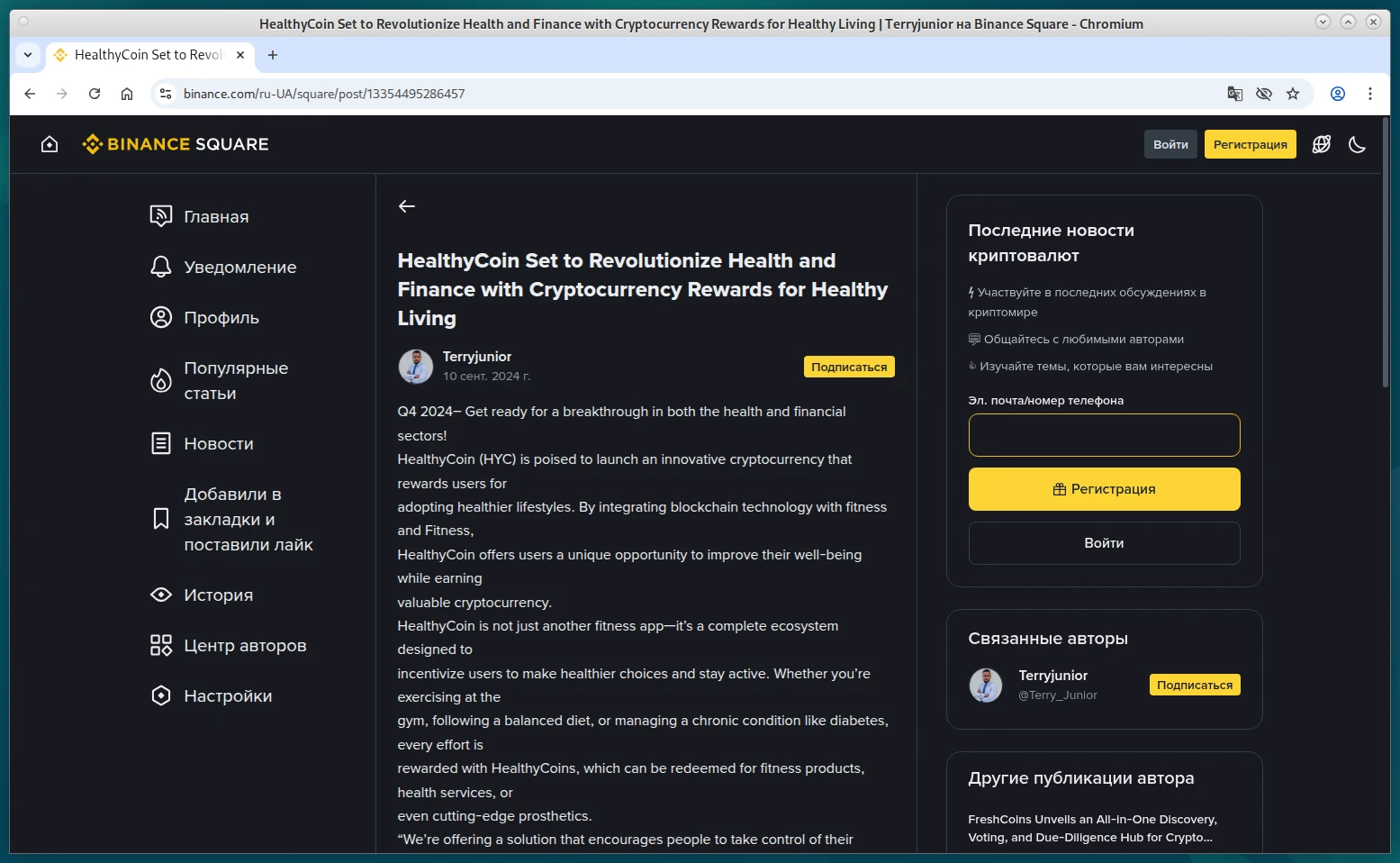Click the Binance Square home icon
This screenshot has height=863, width=1400.
pyautogui.click(x=50, y=144)
